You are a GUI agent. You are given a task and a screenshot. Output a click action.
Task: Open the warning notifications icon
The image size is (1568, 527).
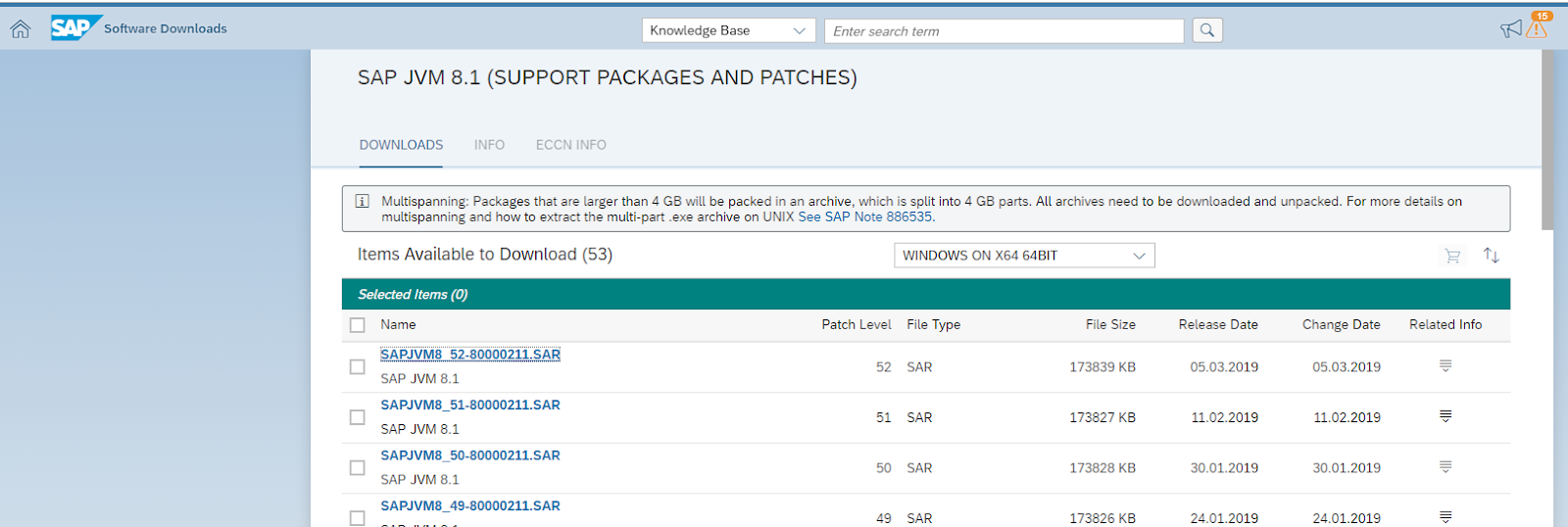(x=1537, y=28)
